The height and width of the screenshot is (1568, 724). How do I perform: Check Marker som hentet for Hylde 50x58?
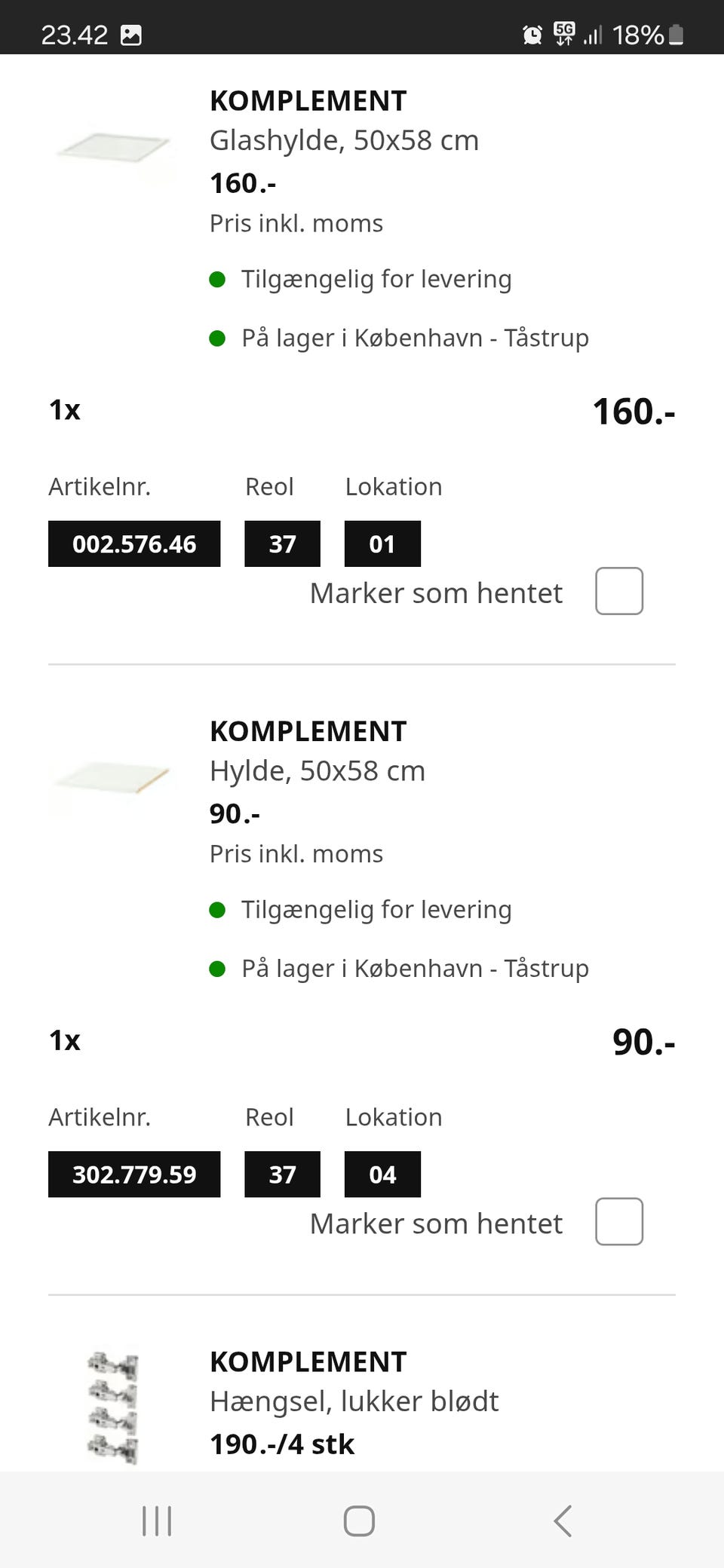pyautogui.click(x=619, y=1221)
